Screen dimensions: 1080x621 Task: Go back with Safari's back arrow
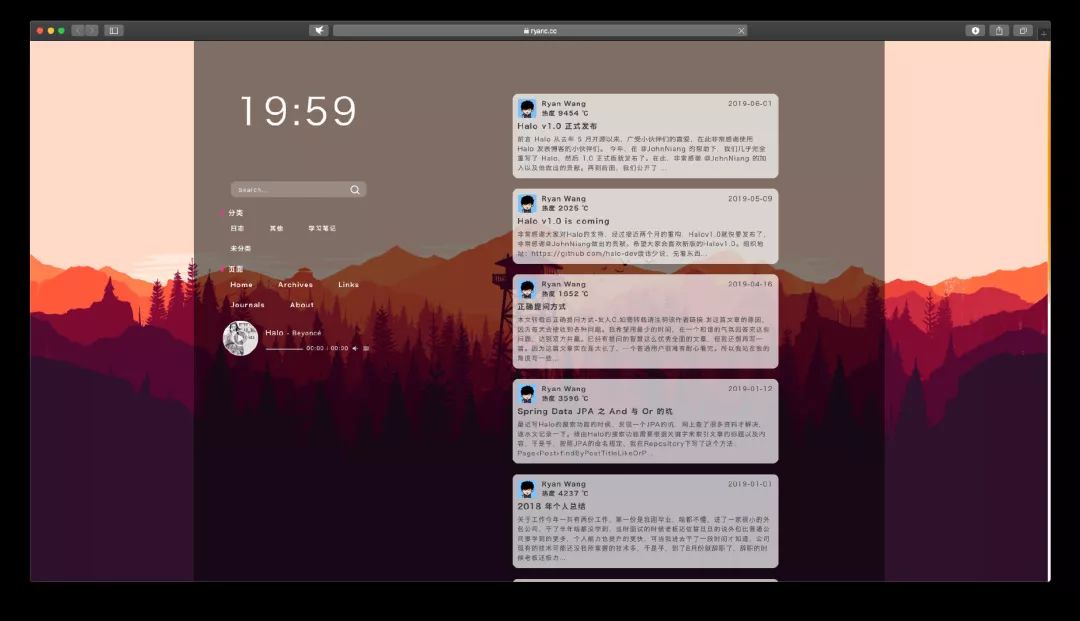(x=78, y=30)
